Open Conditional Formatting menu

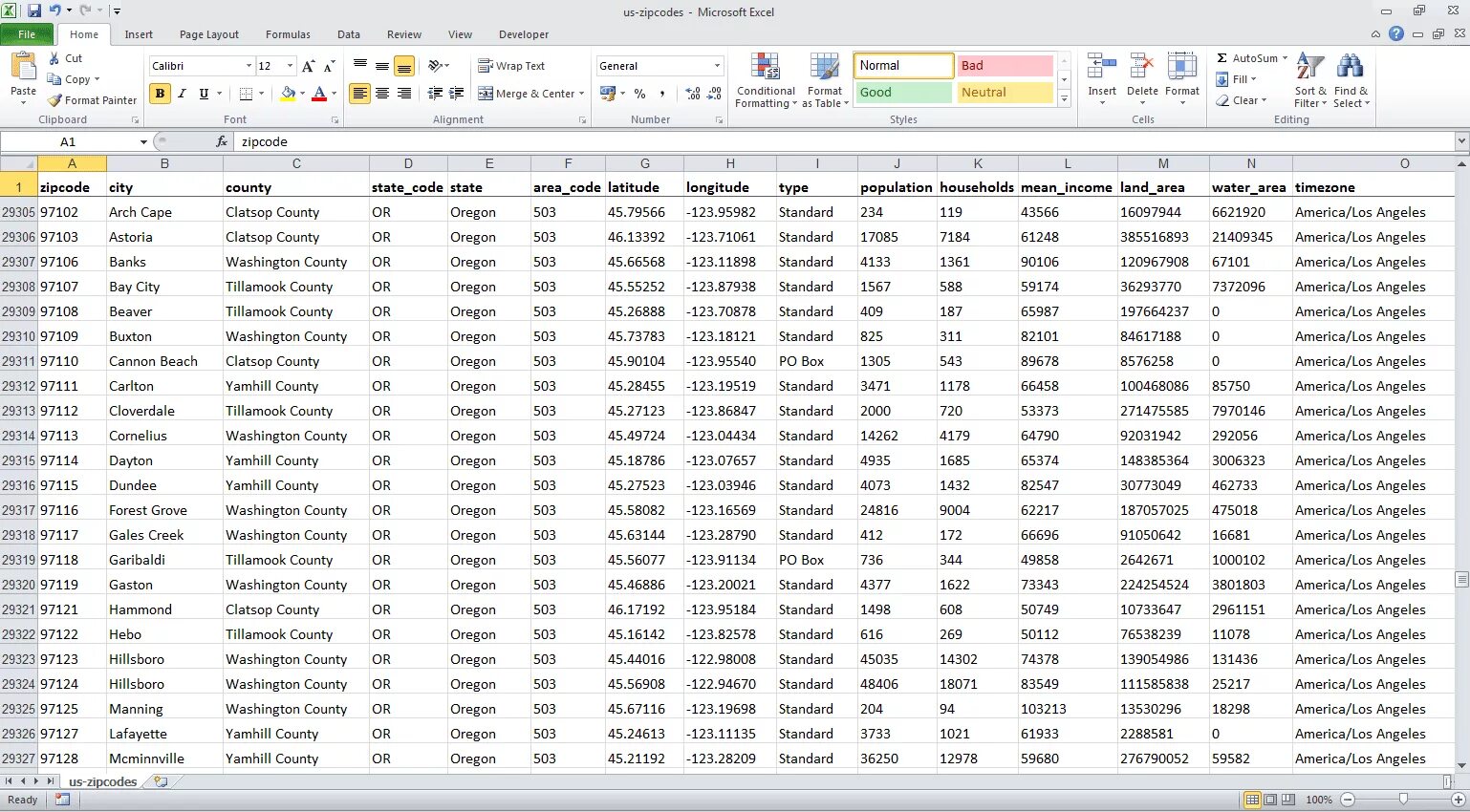pyautogui.click(x=765, y=80)
